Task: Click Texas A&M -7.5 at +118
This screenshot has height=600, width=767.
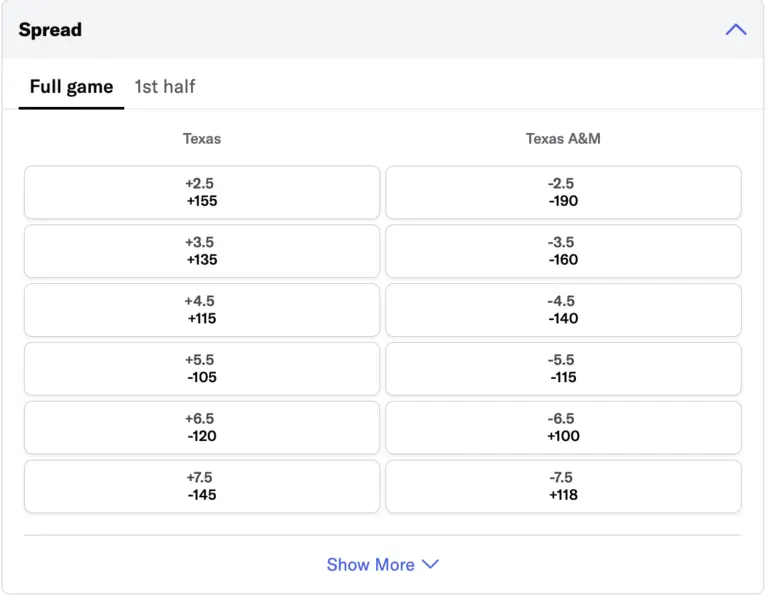Action: tap(563, 487)
